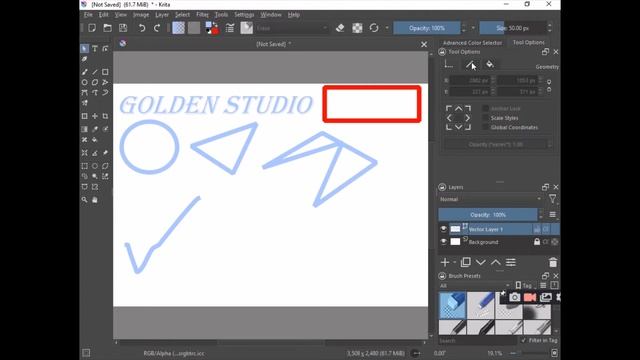Image resolution: width=640 pixels, height=360 pixels.
Task: Select the Polygon tool
Action: (95, 82)
